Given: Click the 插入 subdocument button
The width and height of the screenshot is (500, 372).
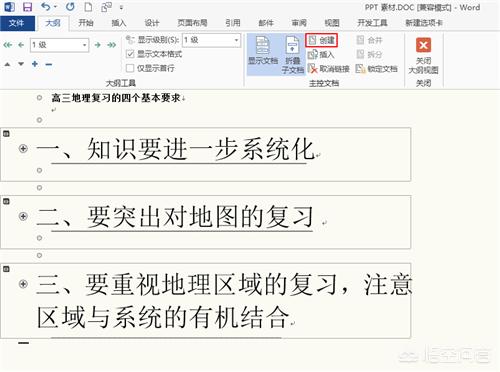Looking at the screenshot, I should 321,54.
